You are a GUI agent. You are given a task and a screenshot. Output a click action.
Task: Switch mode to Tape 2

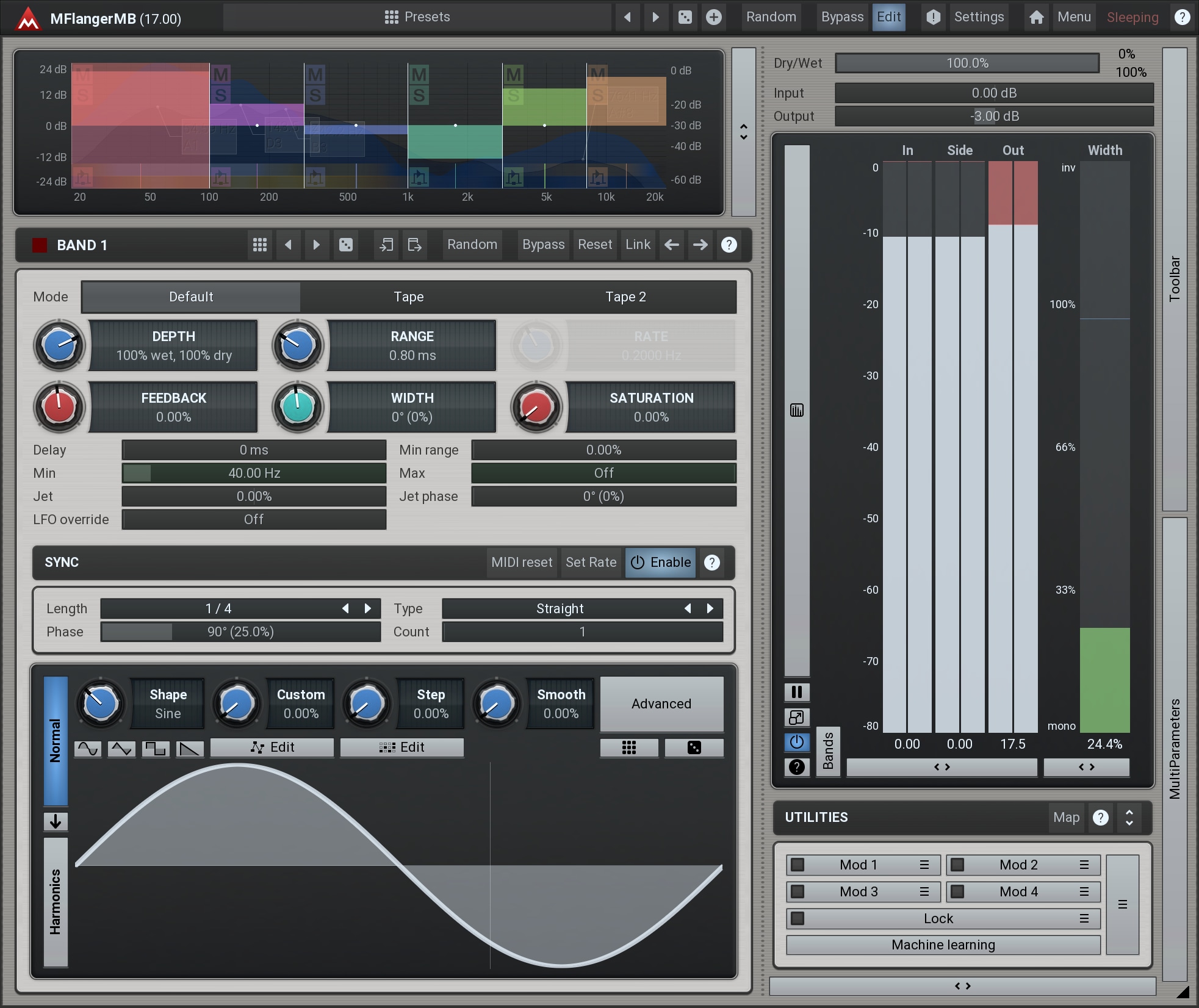(625, 297)
